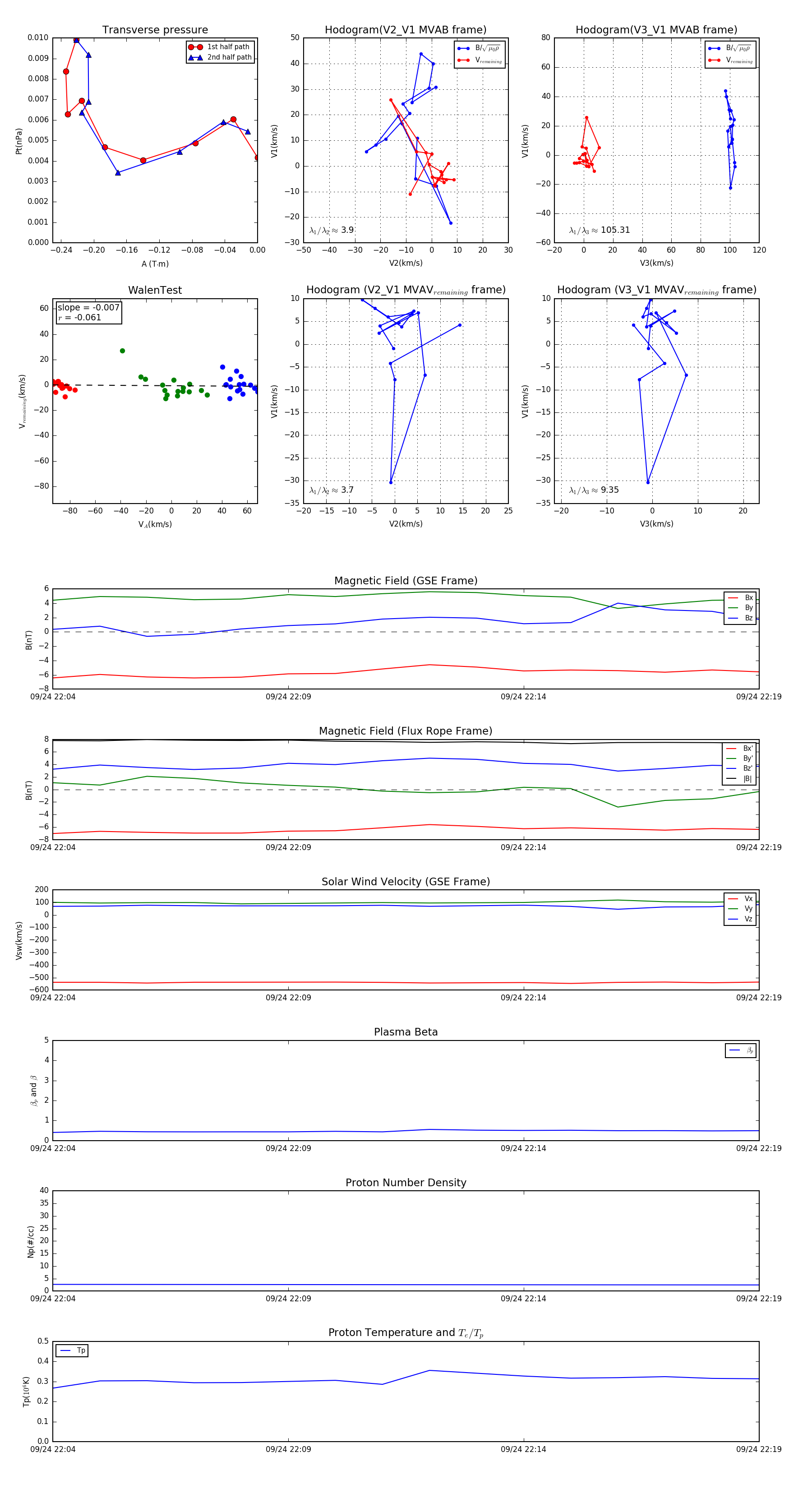Click the 'Vy' legend entry in velocity plot
Image resolution: width=812 pixels, height=1489 pixels.
pos(740,909)
